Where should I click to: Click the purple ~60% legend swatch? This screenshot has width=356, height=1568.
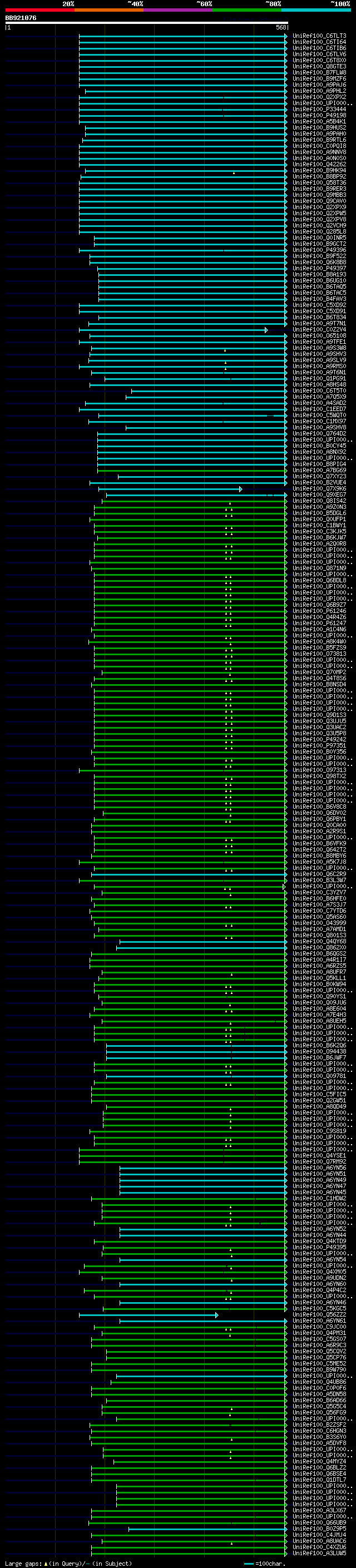tap(179, 10)
